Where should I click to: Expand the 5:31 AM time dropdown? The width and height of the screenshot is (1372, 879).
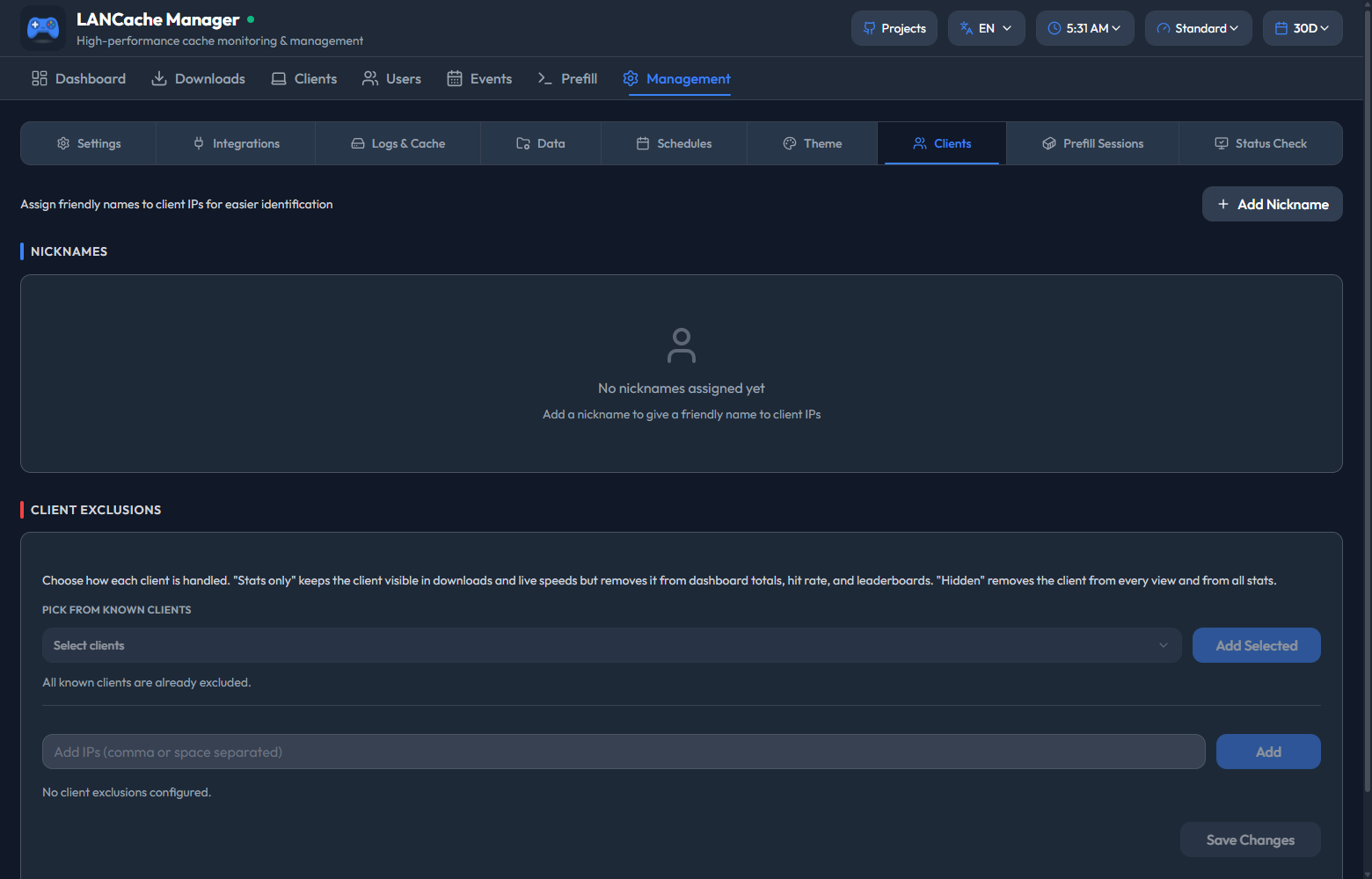tap(1085, 28)
